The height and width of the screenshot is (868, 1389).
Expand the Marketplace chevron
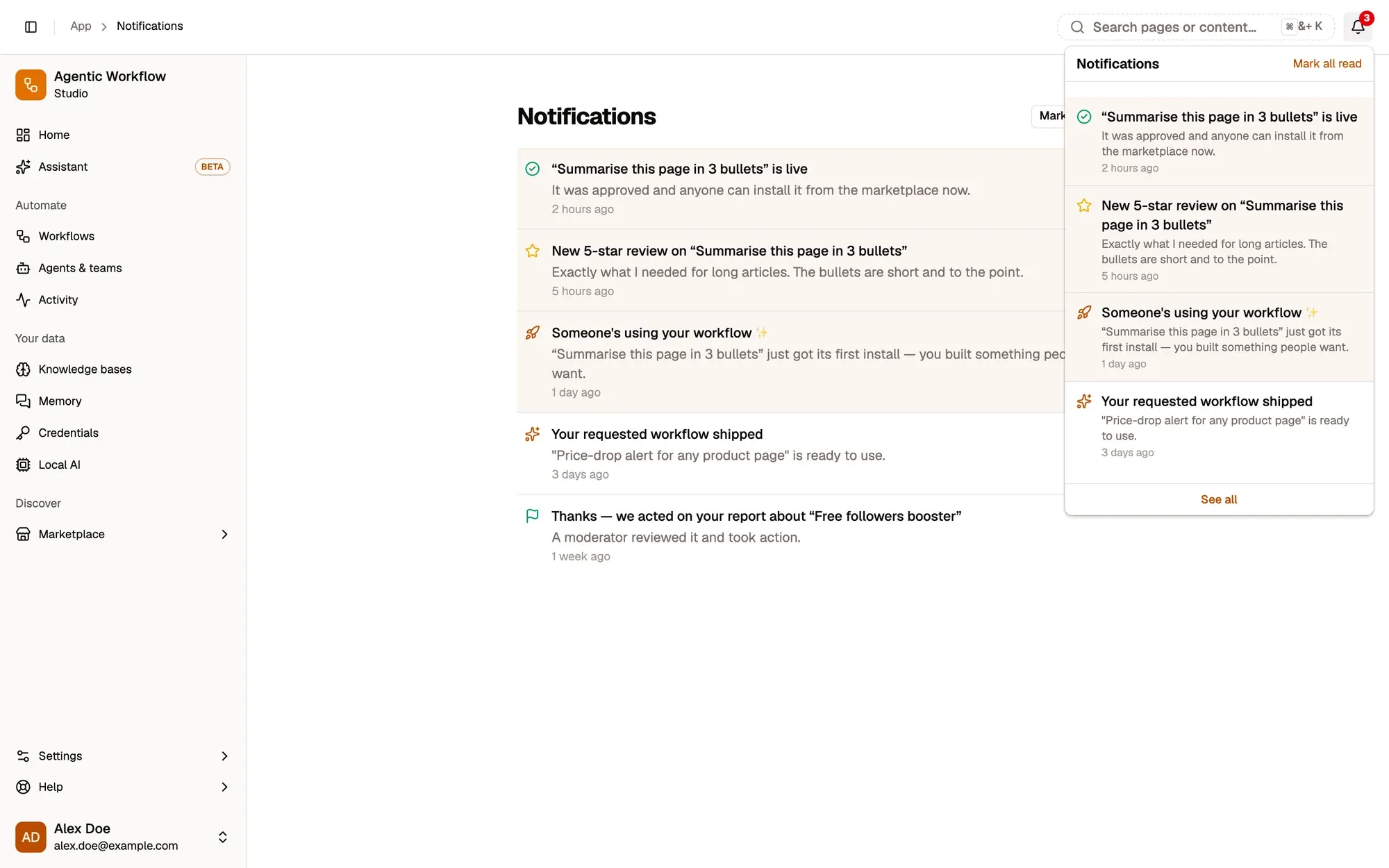tap(224, 534)
